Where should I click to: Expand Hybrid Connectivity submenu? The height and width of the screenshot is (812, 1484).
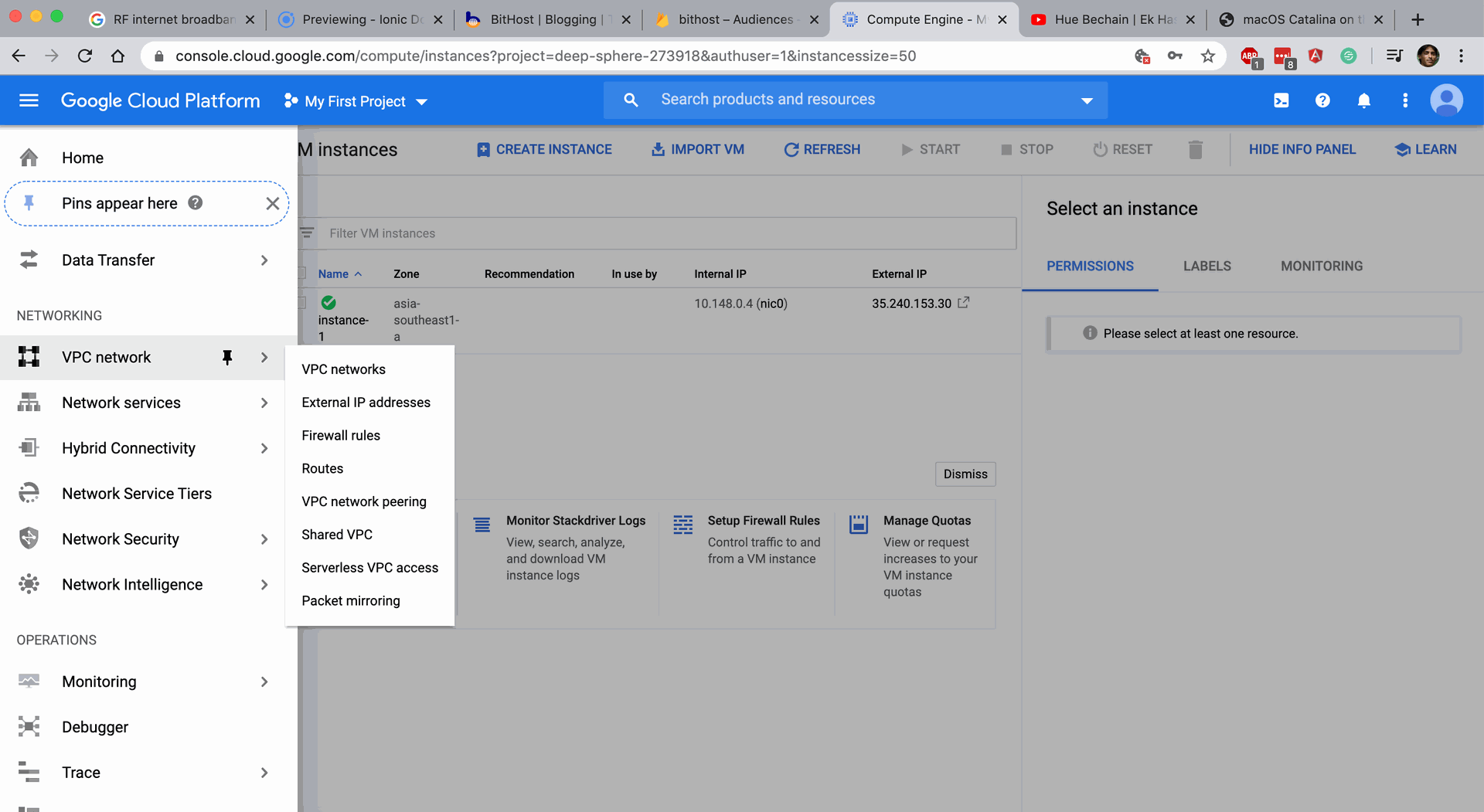coord(264,448)
